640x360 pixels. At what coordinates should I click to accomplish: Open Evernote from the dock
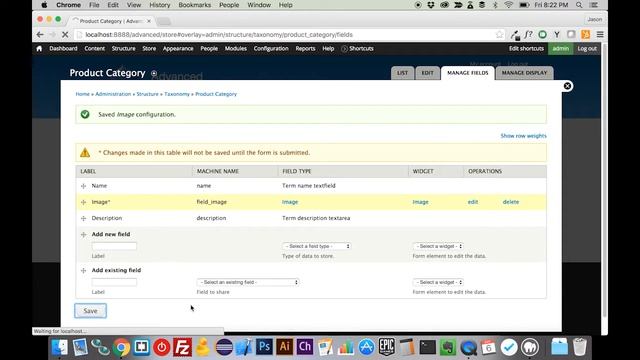(448, 347)
